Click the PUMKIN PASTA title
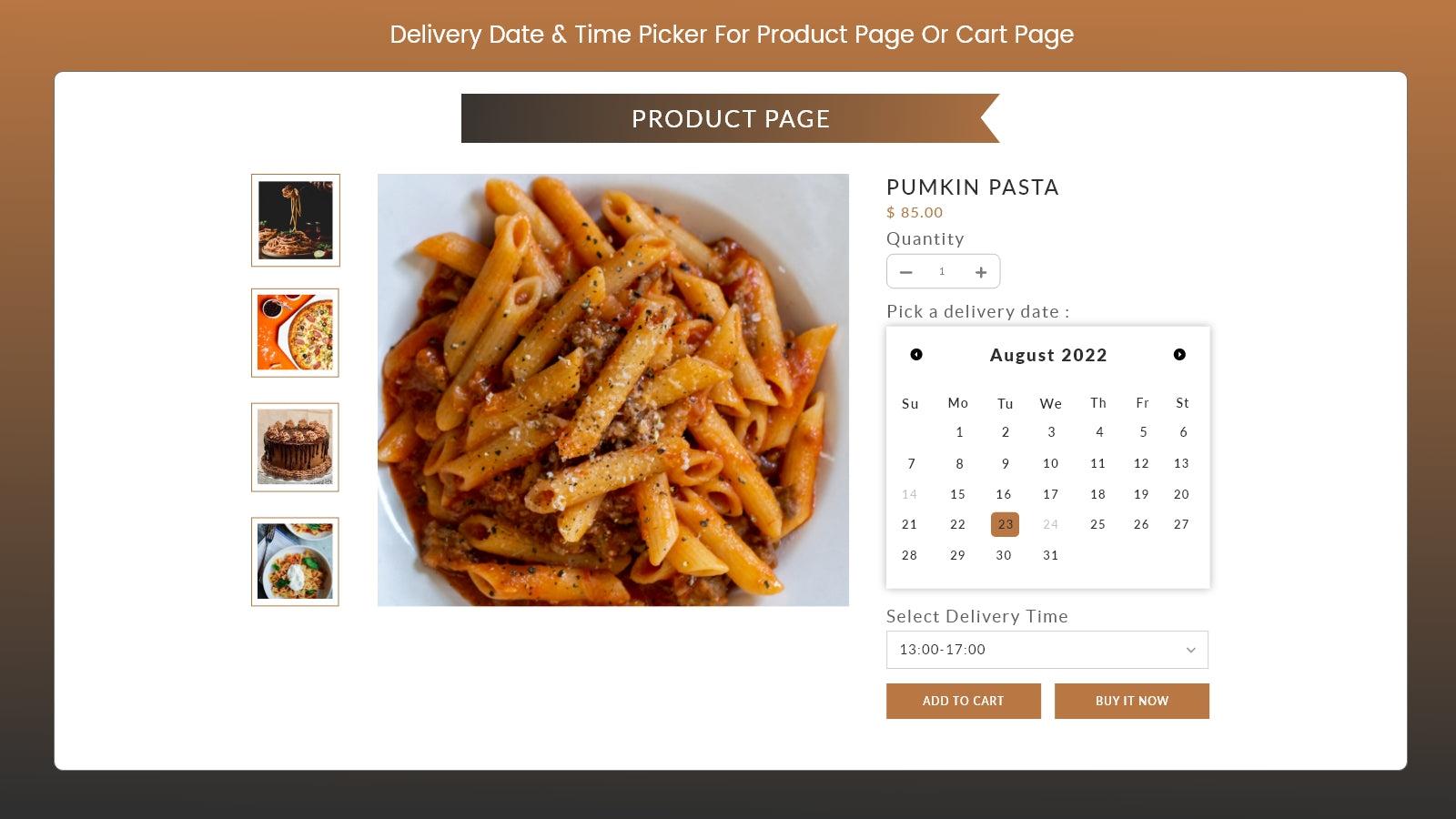 click(973, 188)
